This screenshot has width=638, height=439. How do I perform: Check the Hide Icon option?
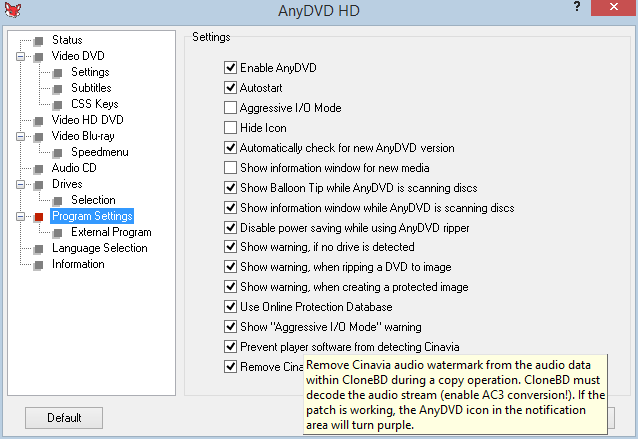[230, 127]
